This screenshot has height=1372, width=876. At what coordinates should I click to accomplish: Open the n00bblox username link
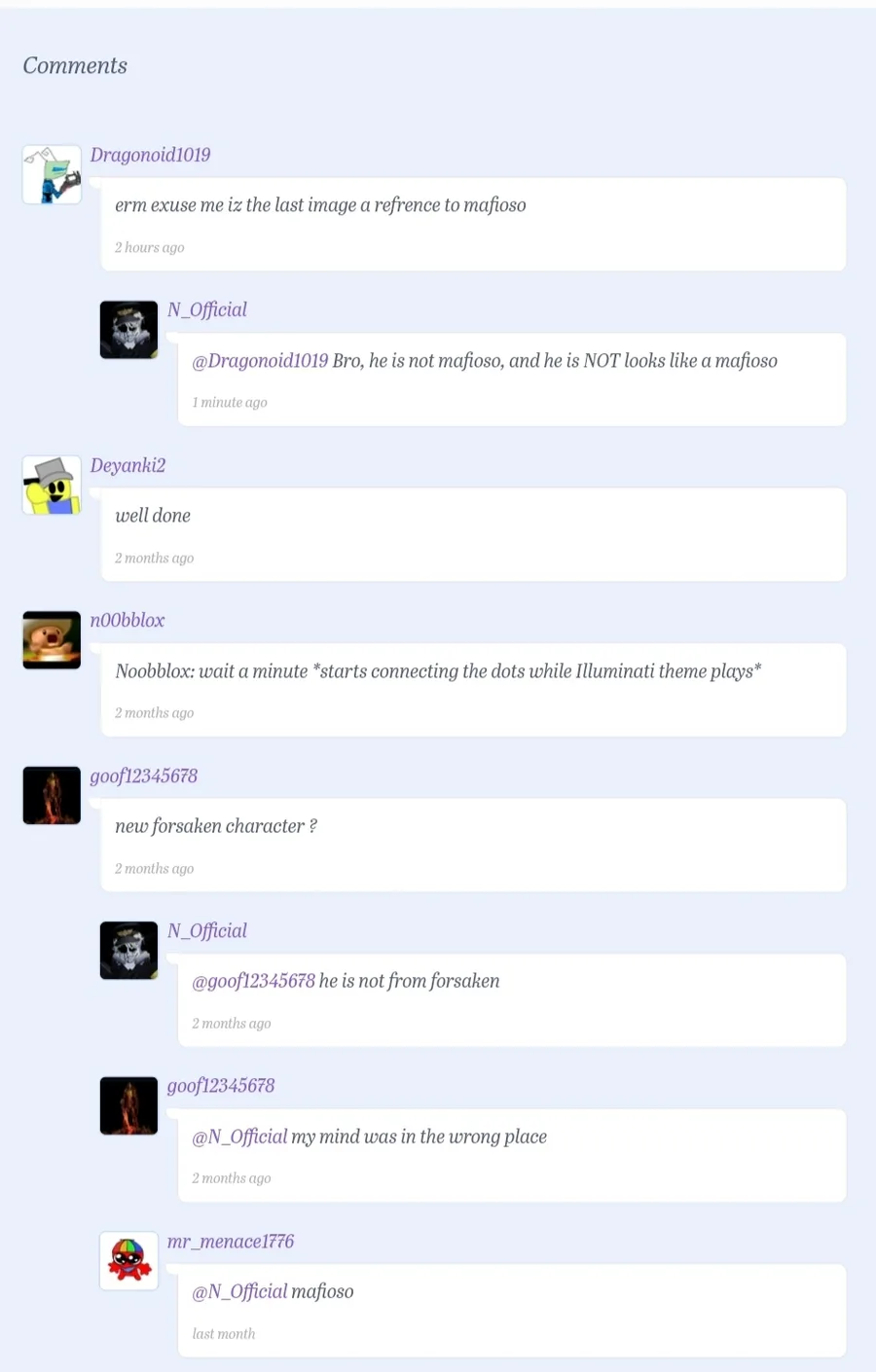[x=128, y=620]
